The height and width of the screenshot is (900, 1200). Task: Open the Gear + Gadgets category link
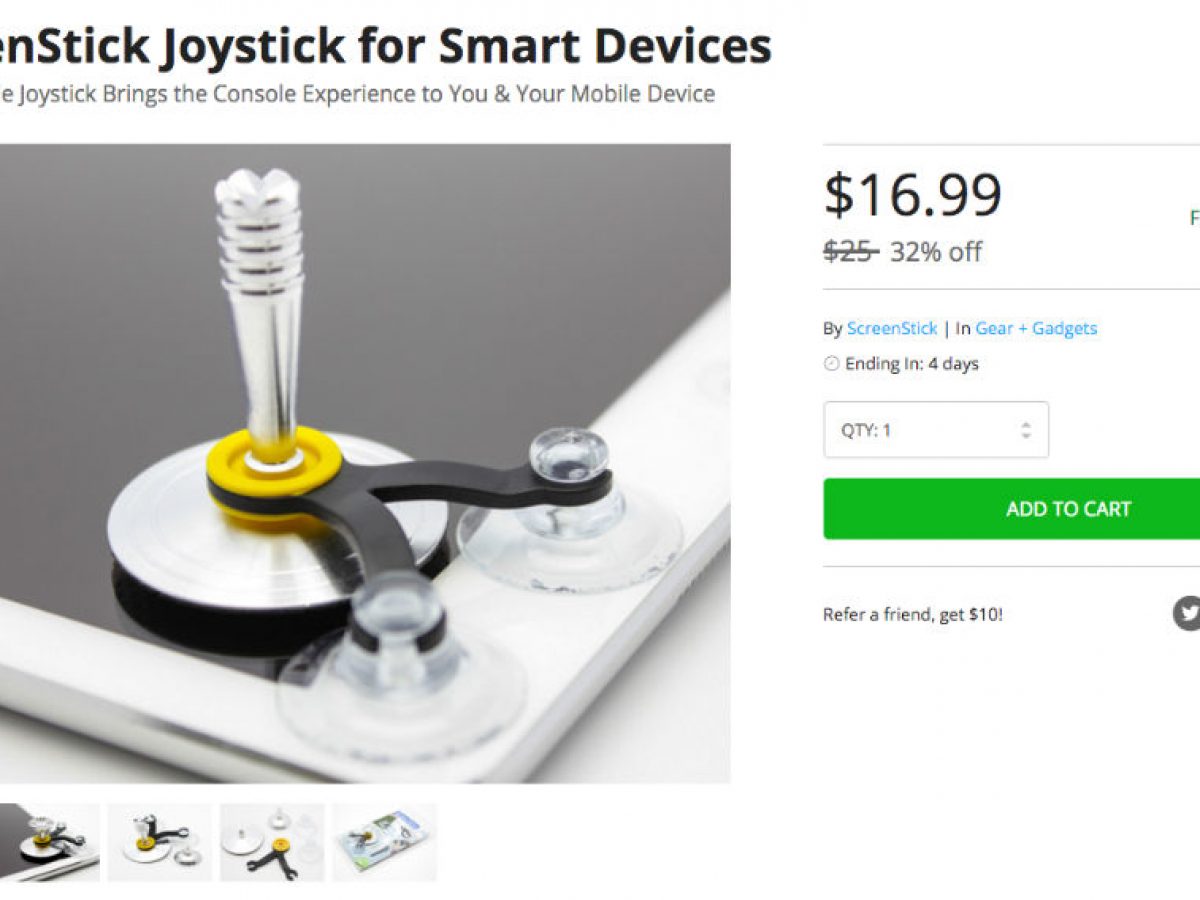tap(1036, 328)
